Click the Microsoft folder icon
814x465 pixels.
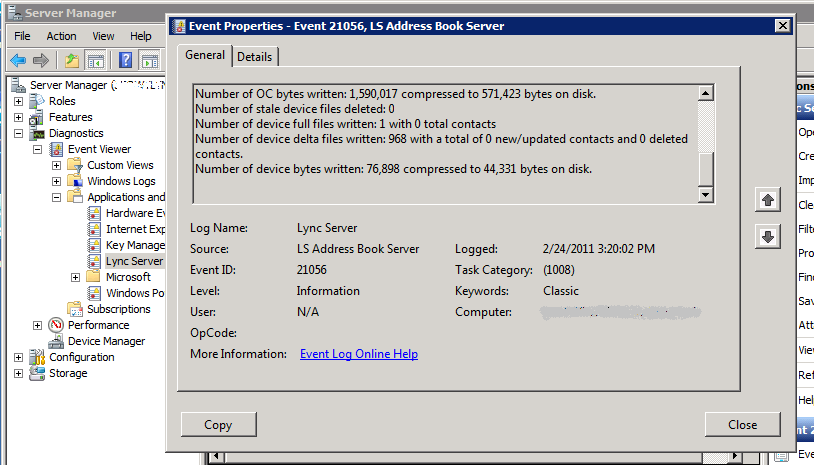click(93, 277)
